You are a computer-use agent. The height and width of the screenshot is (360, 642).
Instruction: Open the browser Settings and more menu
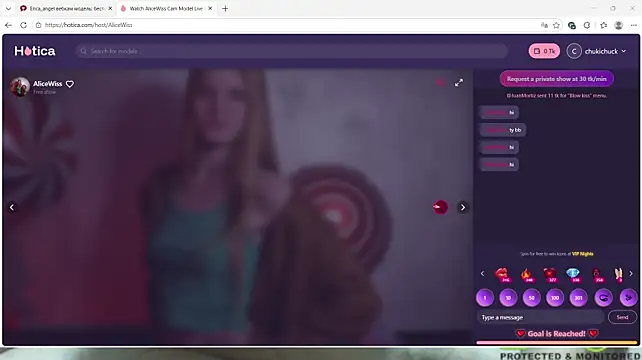(x=633, y=25)
